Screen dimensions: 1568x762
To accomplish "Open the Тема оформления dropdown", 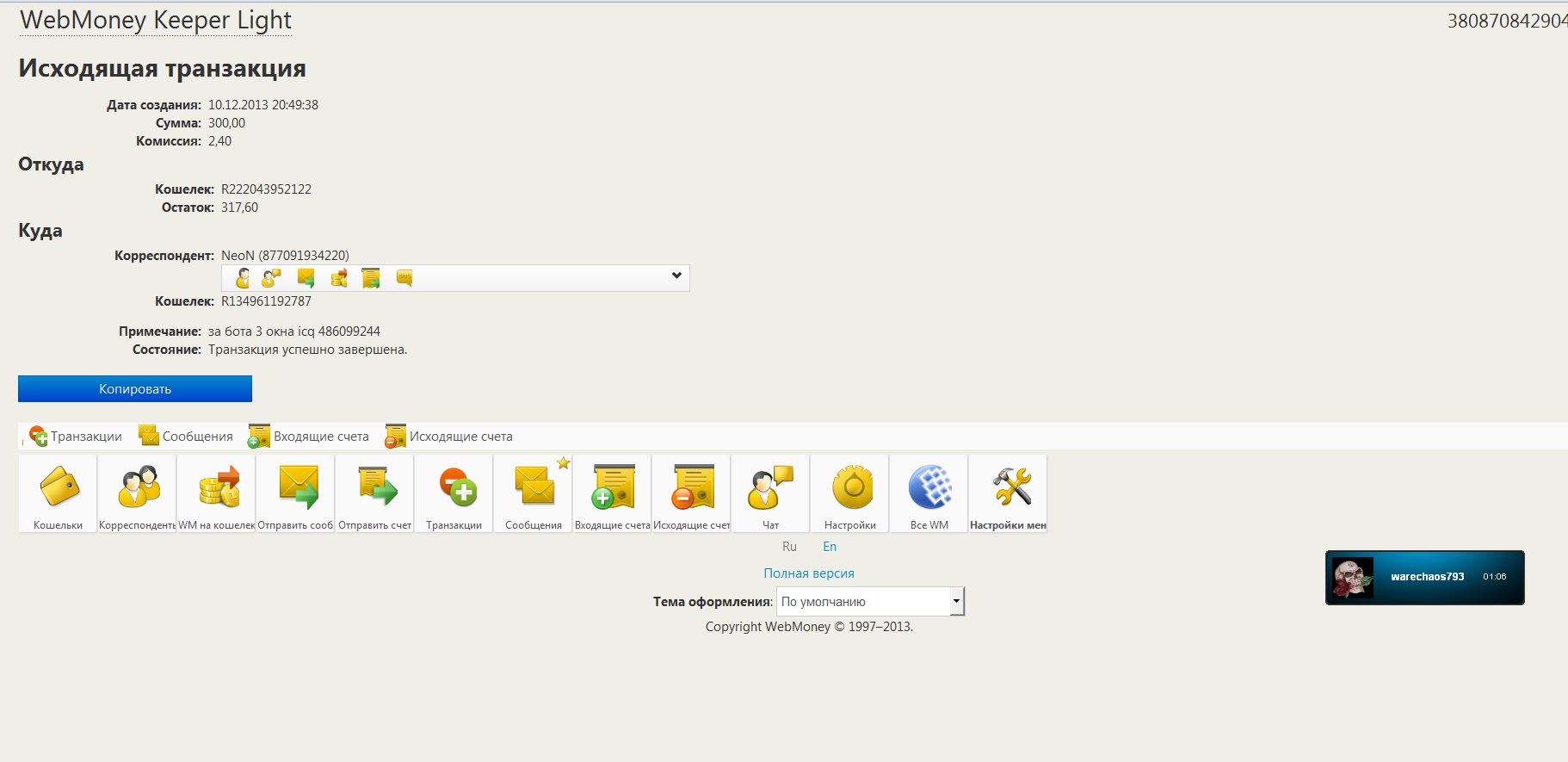I will (870, 601).
